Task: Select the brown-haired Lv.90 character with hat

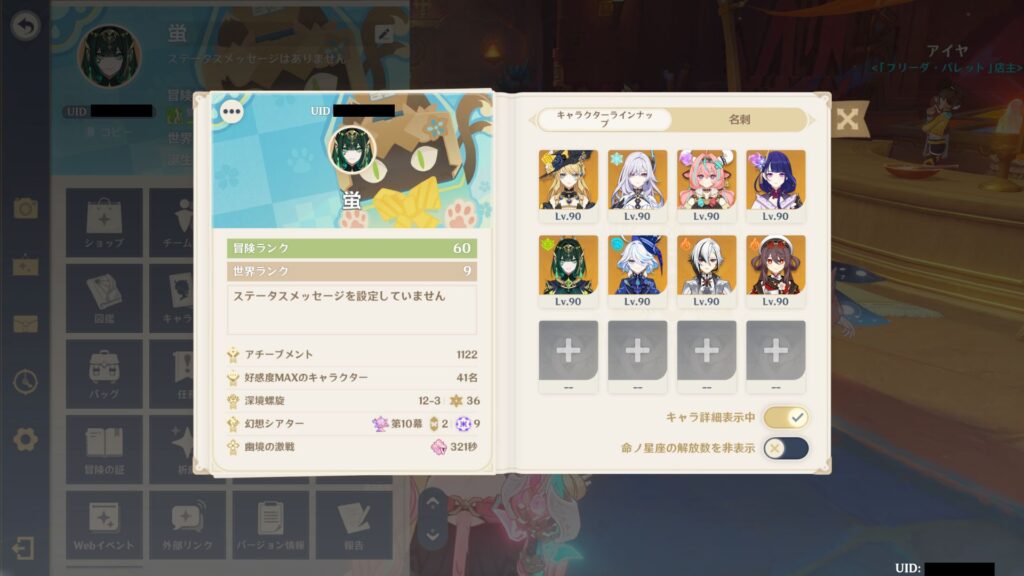Action: (776, 272)
